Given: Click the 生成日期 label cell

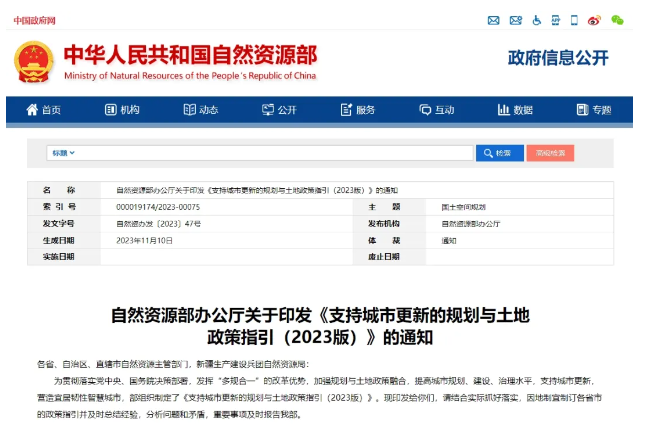Looking at the screenshot, I should pos(64,240).
